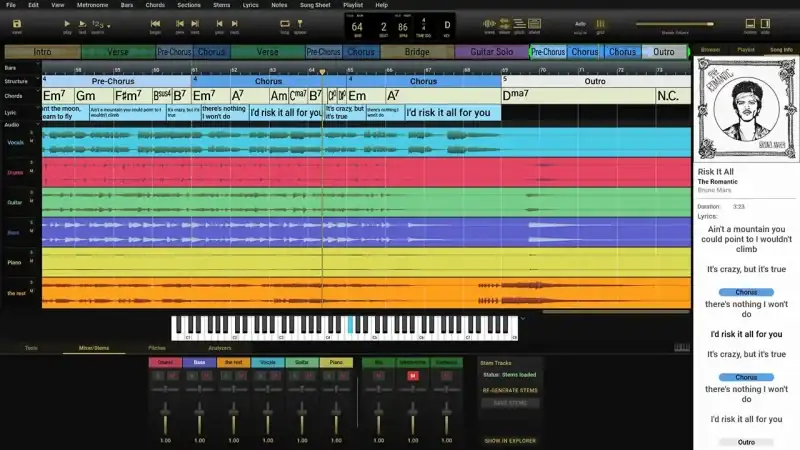Collapse the Chords row chevron

coord(37,92)
